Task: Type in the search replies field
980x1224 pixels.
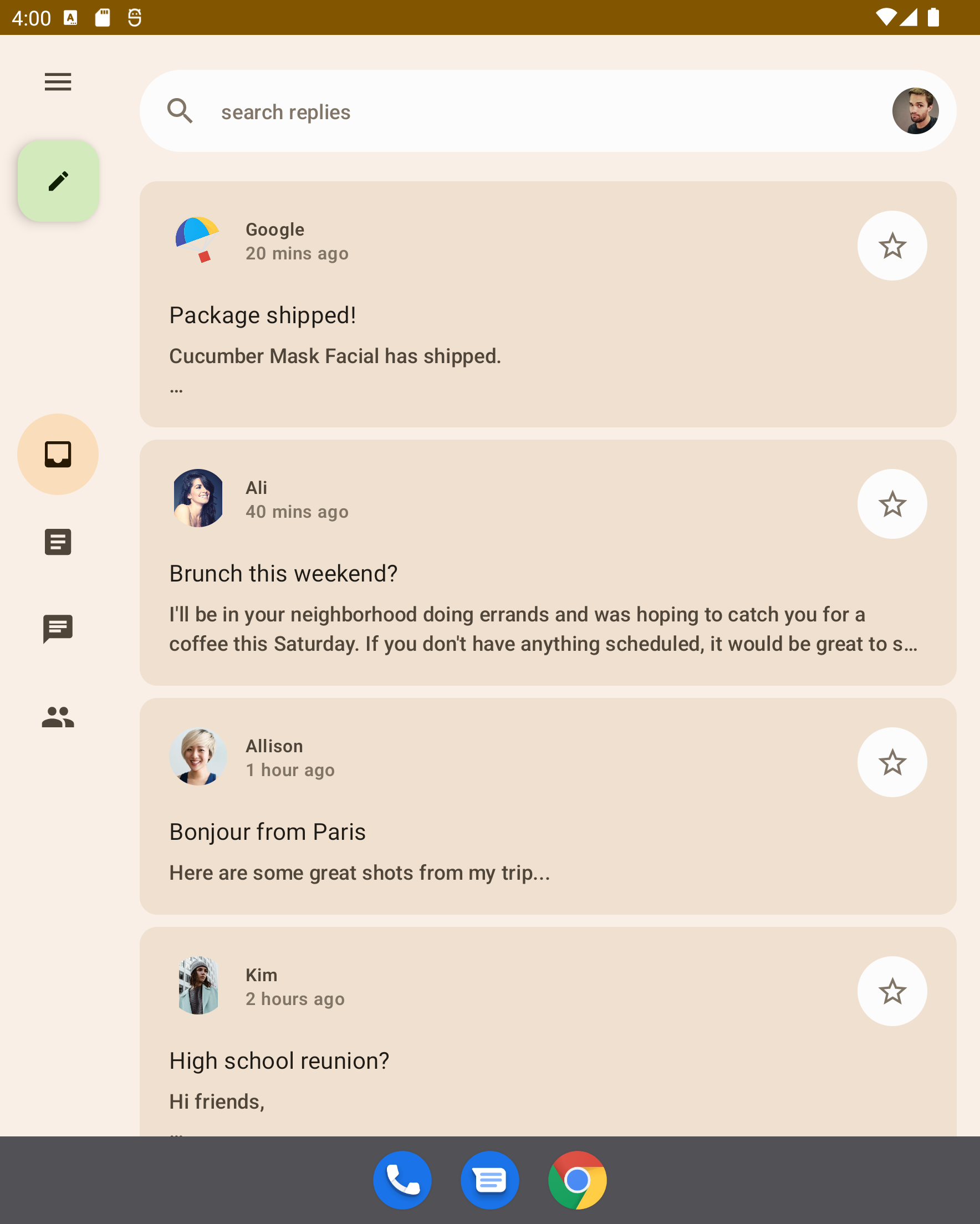Action: [x=511, y=112]
